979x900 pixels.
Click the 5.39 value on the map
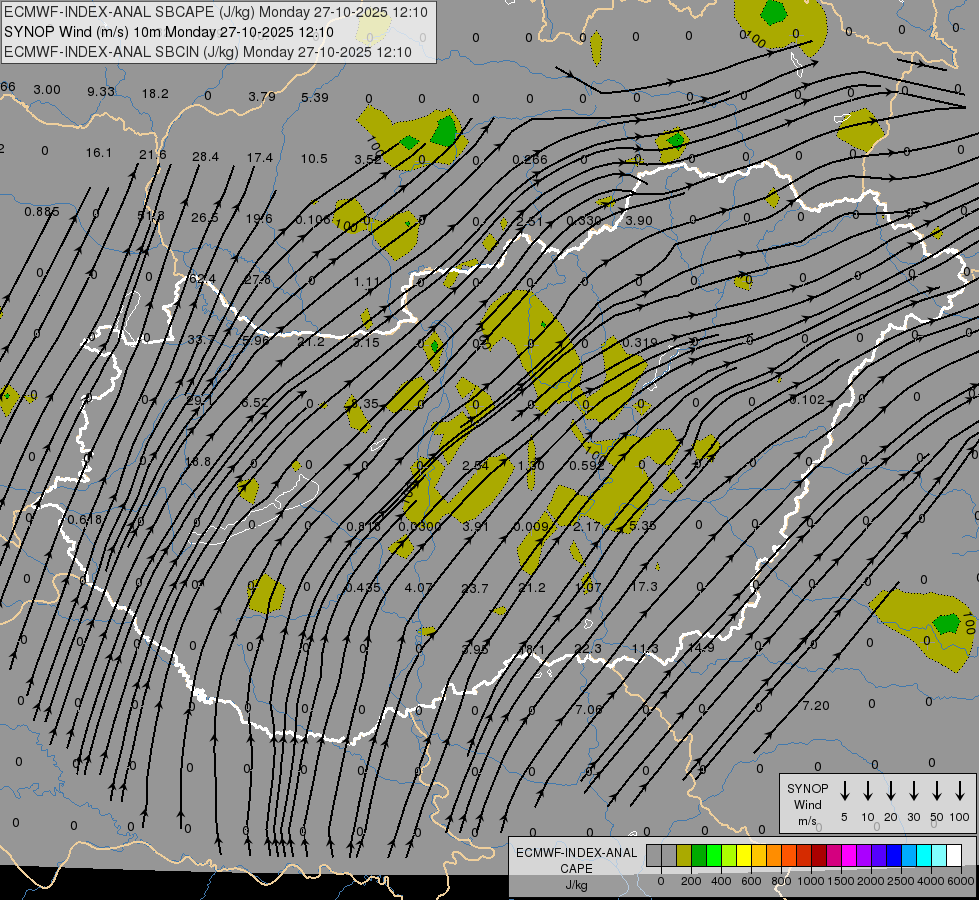(315, 97)
